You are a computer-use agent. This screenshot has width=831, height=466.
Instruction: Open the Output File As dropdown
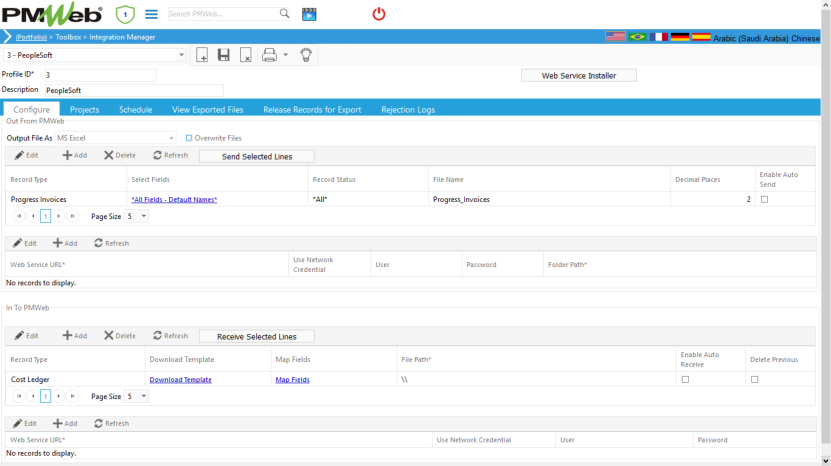(x=171, y=138)
